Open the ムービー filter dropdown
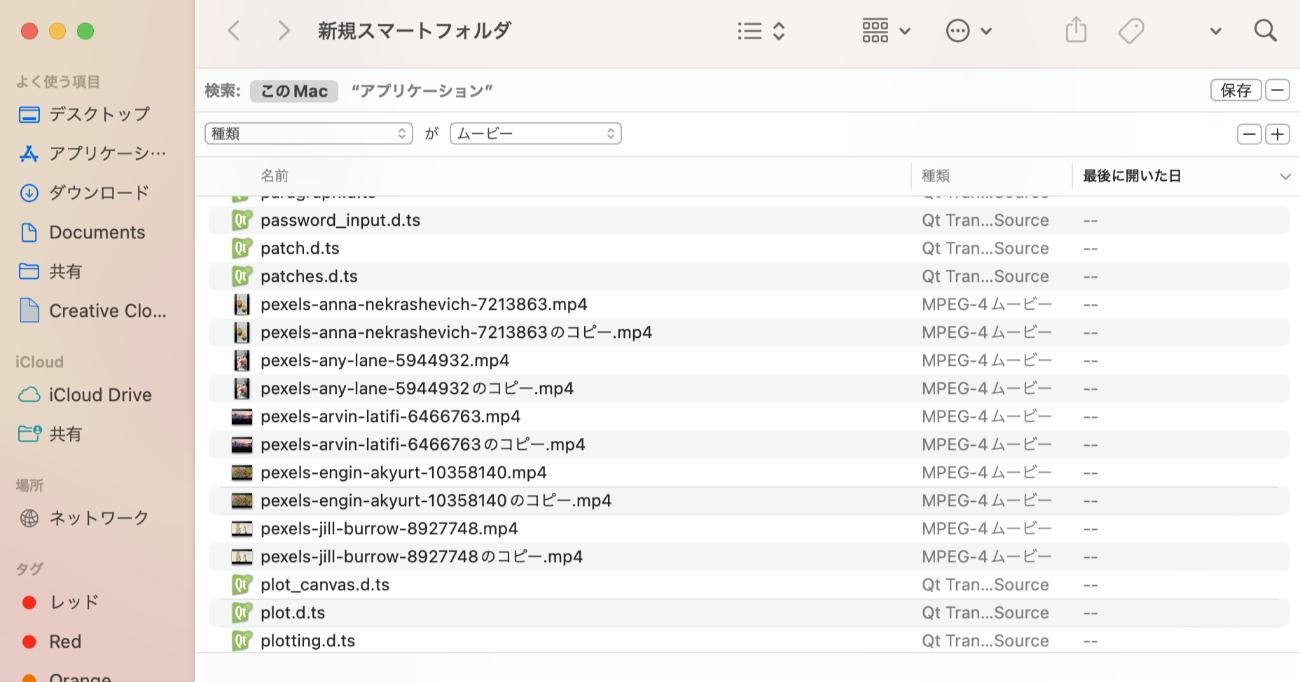Image resolution: width=1300 pixels, height=682 pixels. pyautogui.click(x=535, y=132)
